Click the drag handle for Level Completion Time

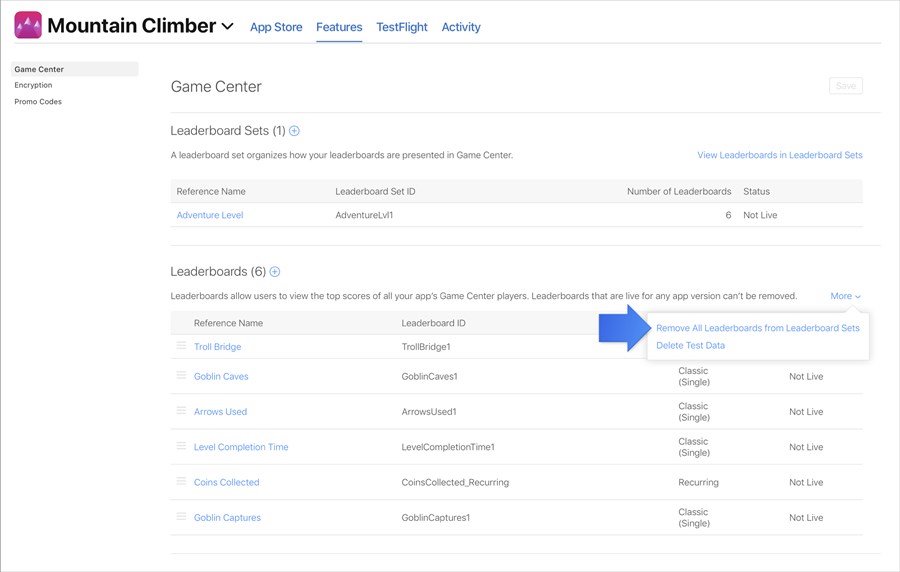pyautogui.click(x=181, y=446)
